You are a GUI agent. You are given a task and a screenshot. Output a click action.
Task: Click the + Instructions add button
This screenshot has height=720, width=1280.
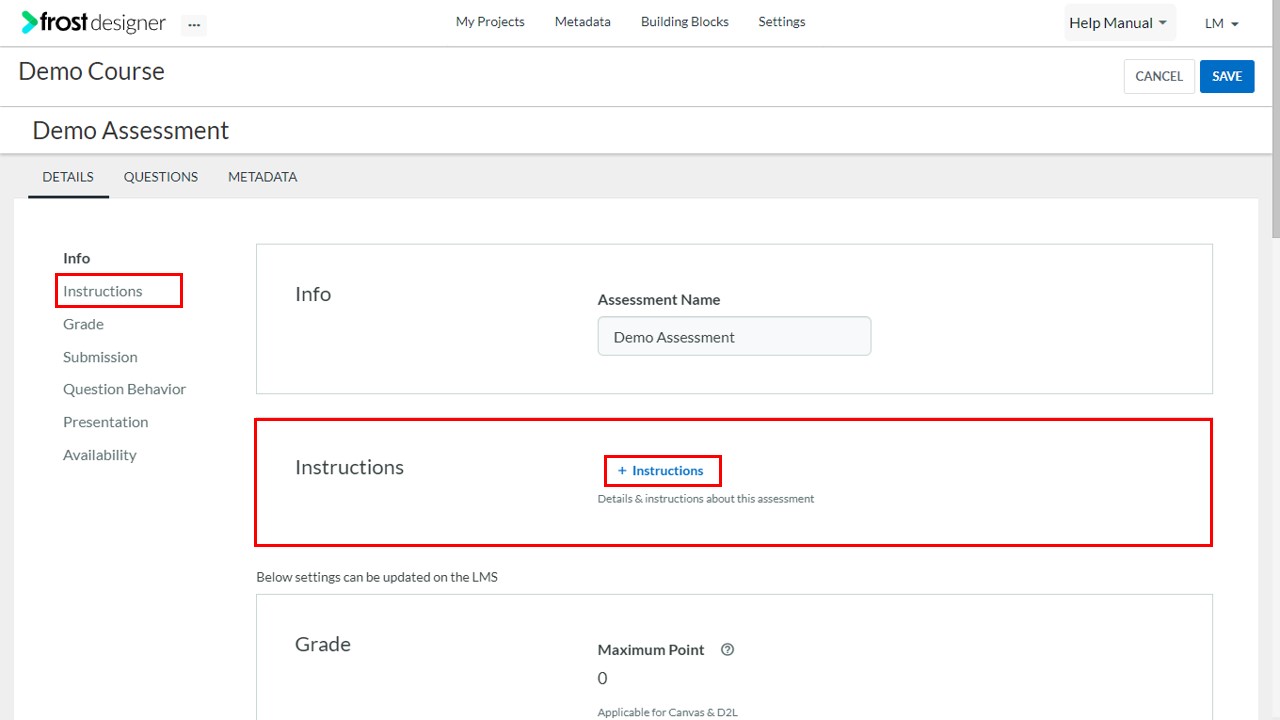click(661, 470)
